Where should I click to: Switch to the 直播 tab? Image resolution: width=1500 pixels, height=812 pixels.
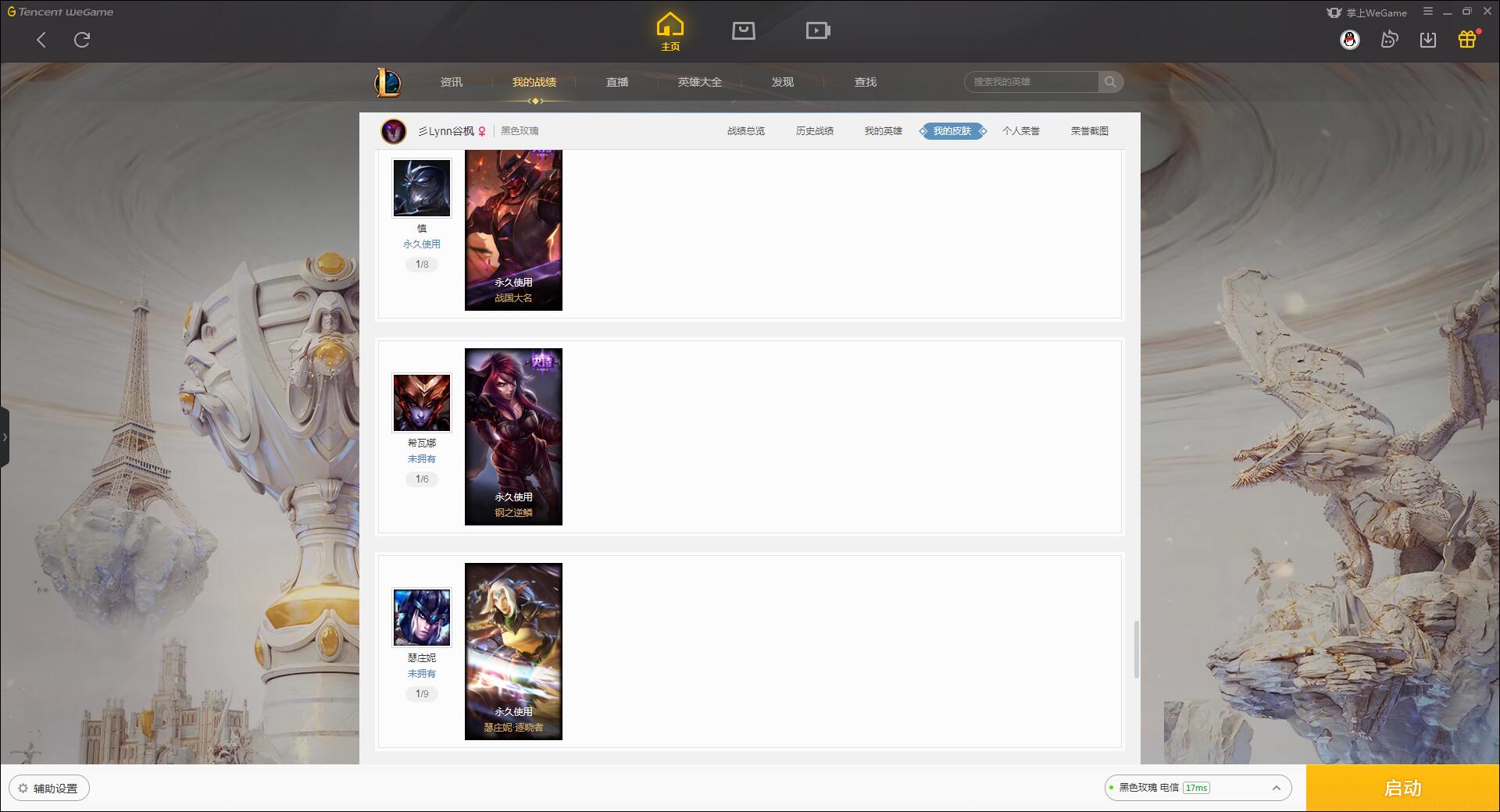[x=617, y=82]
